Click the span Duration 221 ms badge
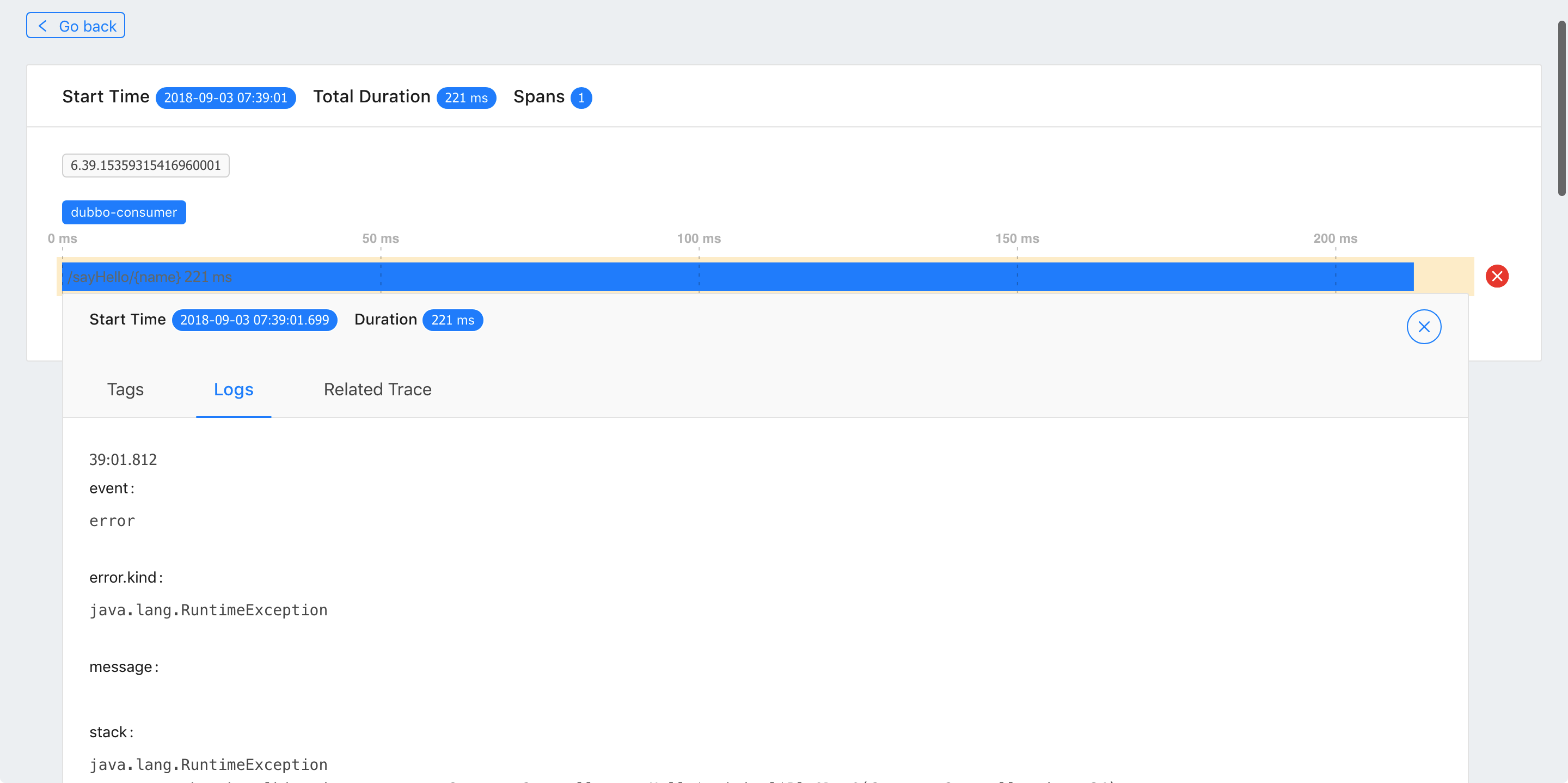 pyautogui.click(x=452, y=320)
